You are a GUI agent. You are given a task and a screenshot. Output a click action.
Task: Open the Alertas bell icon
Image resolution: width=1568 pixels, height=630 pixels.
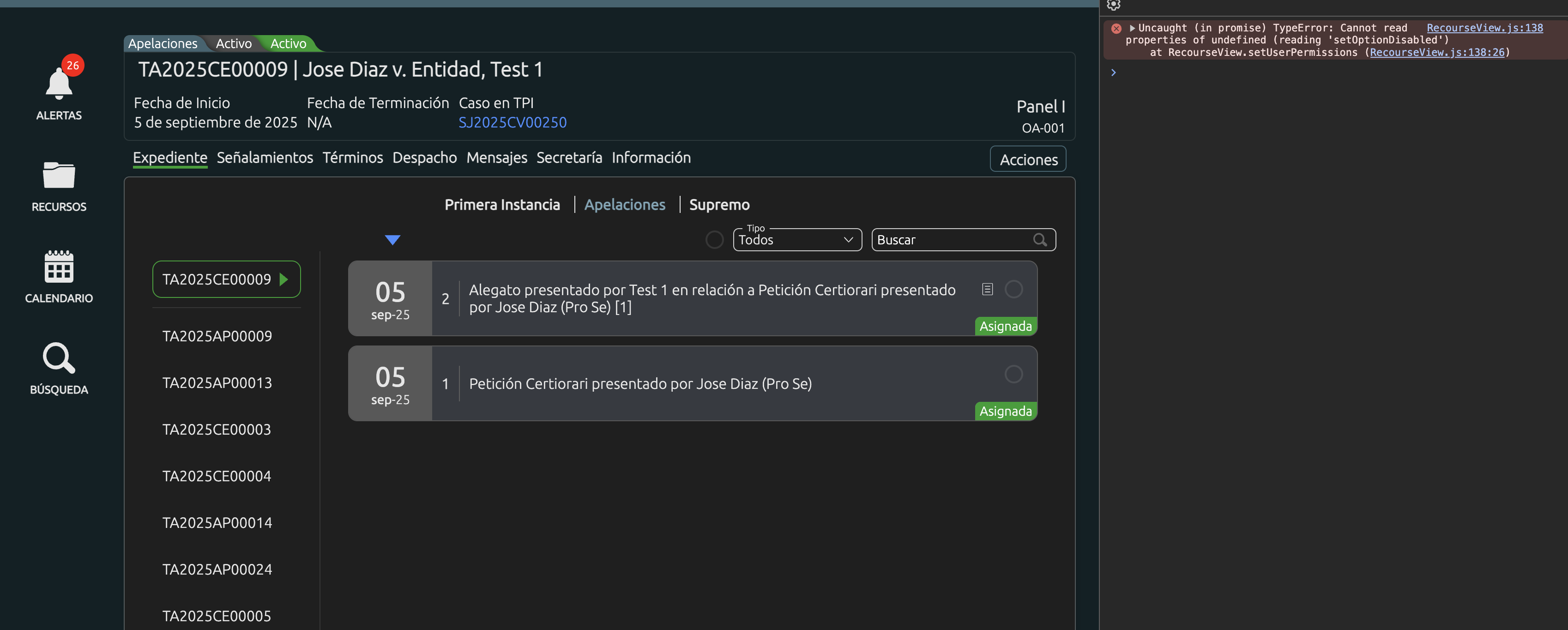tap(59, 84)
